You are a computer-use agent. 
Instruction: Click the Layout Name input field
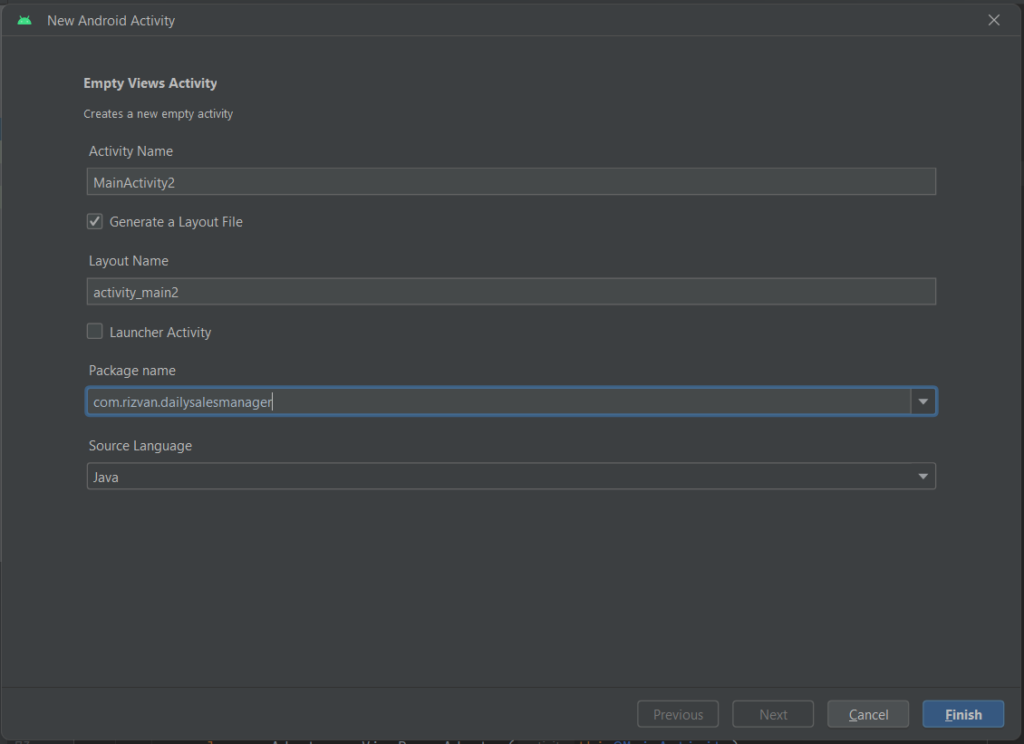click(511, 291)
